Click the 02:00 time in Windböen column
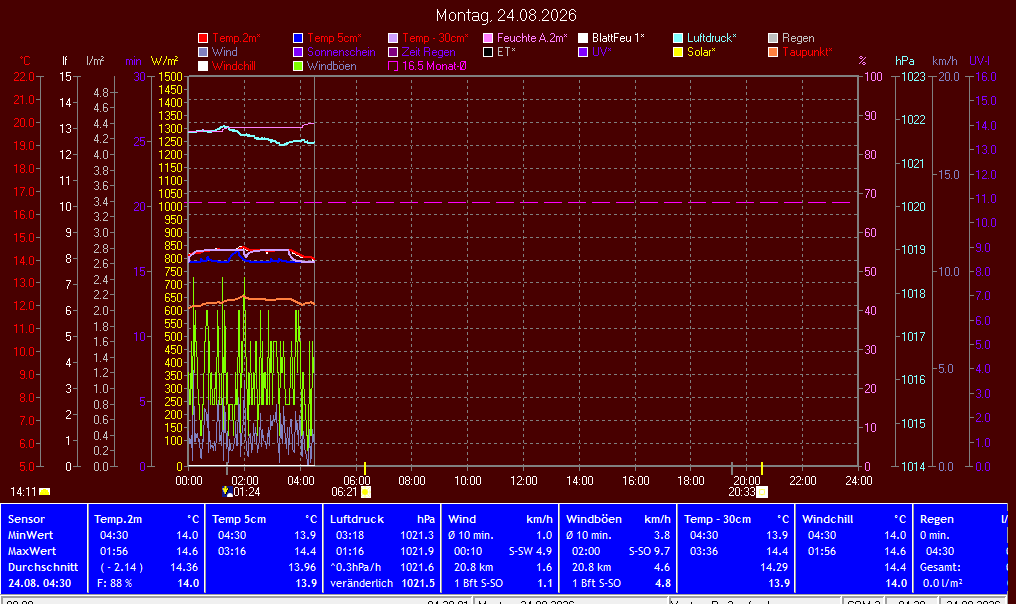 tap(586, 552)
